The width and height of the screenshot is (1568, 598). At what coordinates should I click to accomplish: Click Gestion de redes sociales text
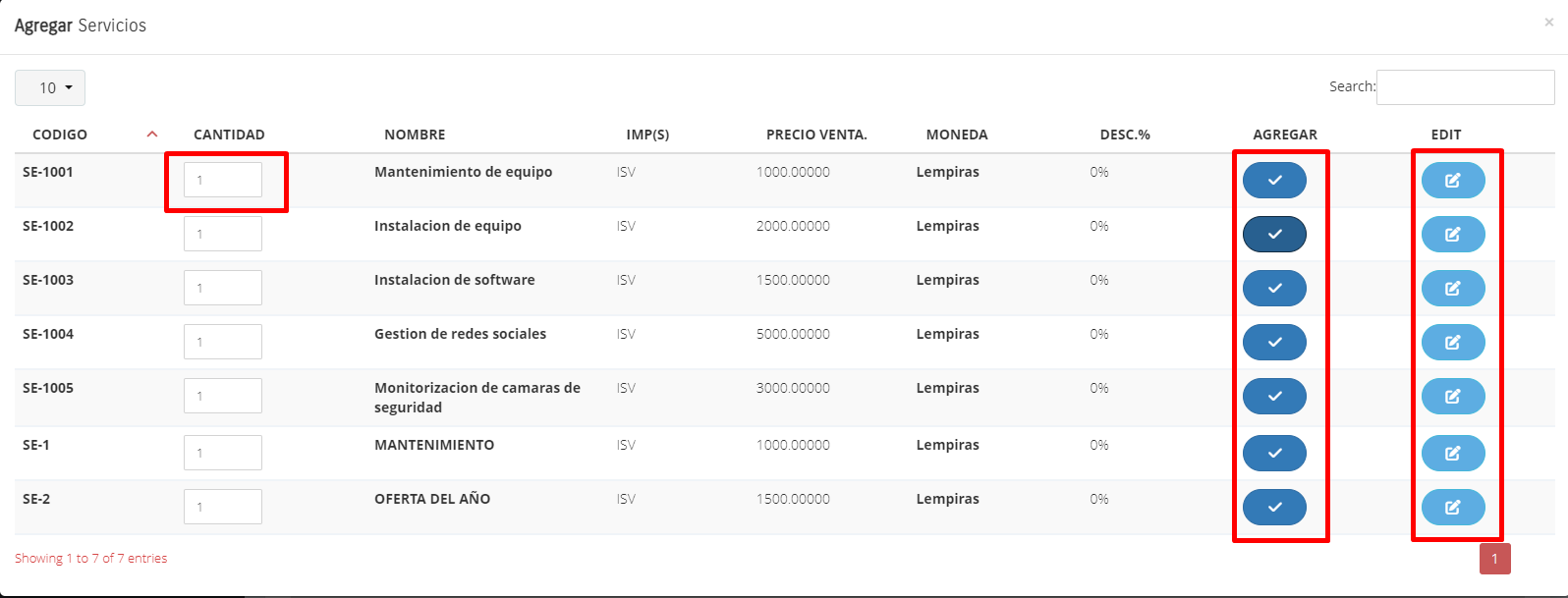click(x=460, y=334)
